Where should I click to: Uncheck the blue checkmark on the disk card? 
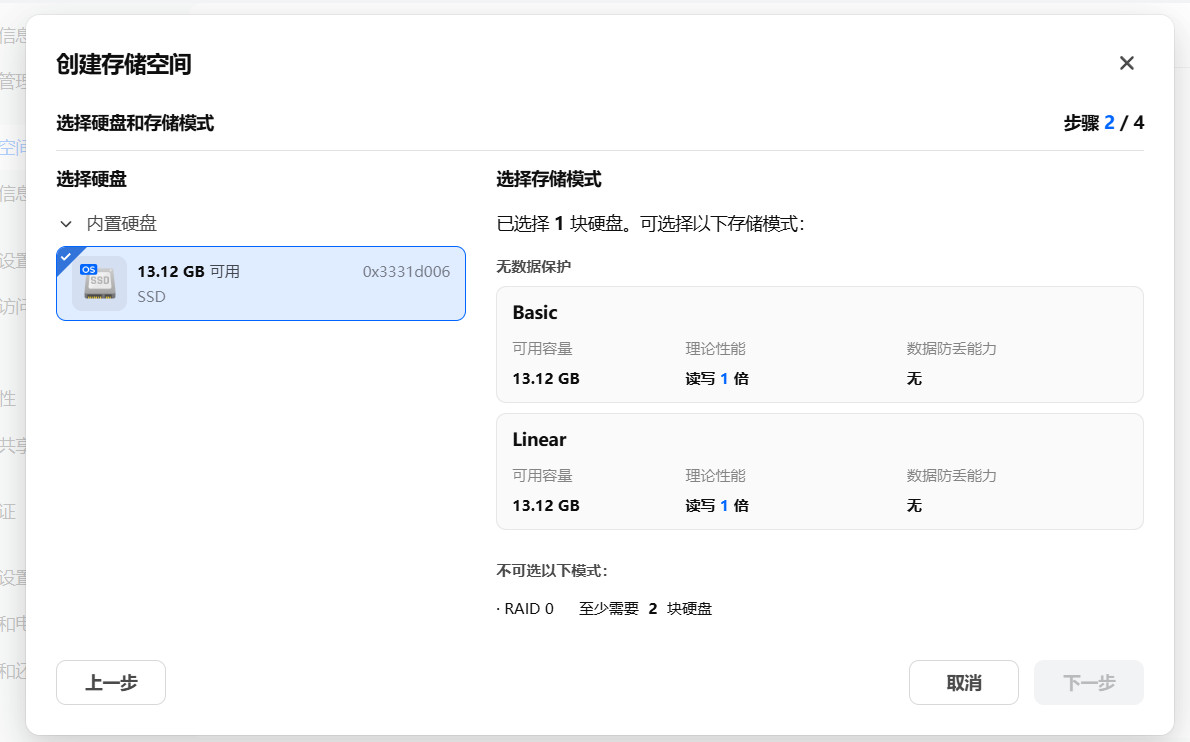coord(66,256)
